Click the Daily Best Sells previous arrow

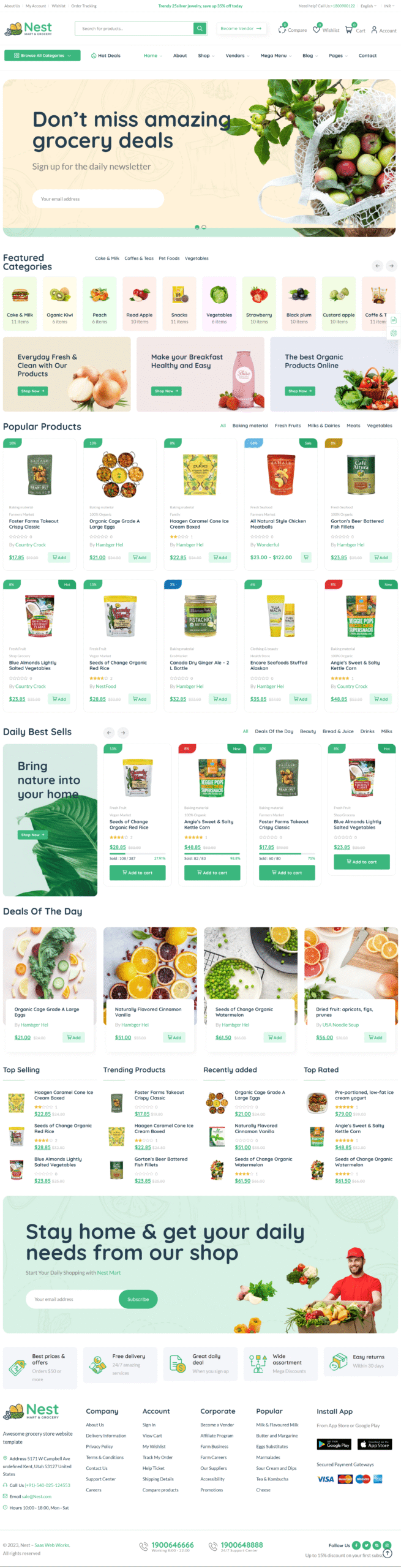click(x=109, y=732)
